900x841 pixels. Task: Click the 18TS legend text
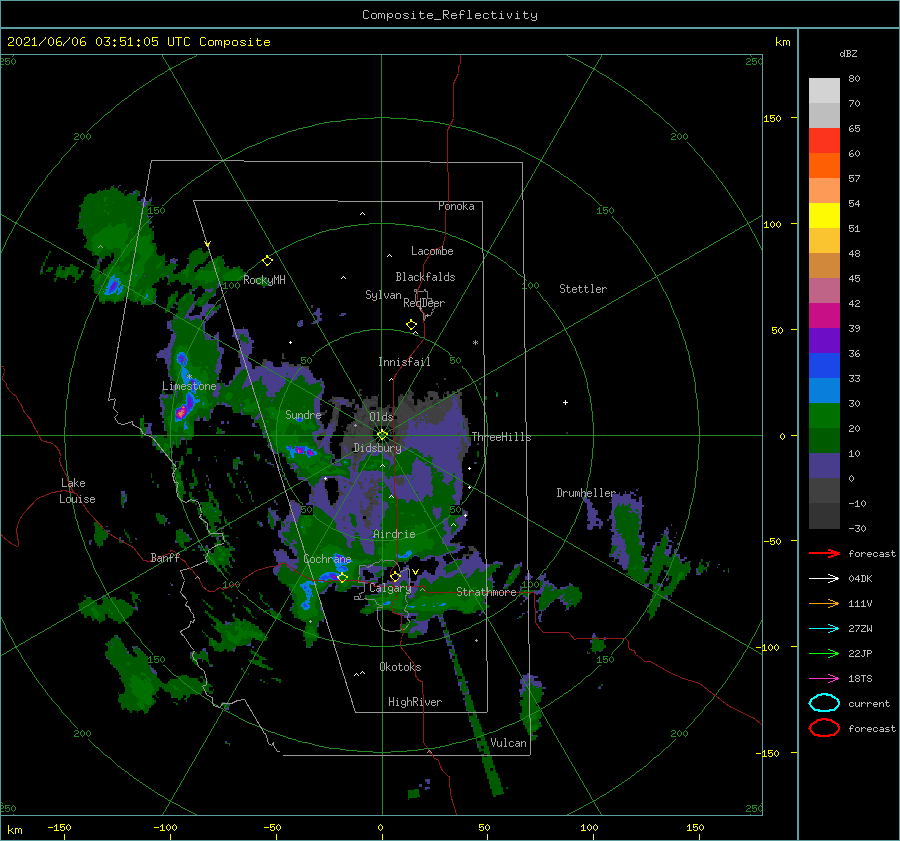(x=860, y=679)
